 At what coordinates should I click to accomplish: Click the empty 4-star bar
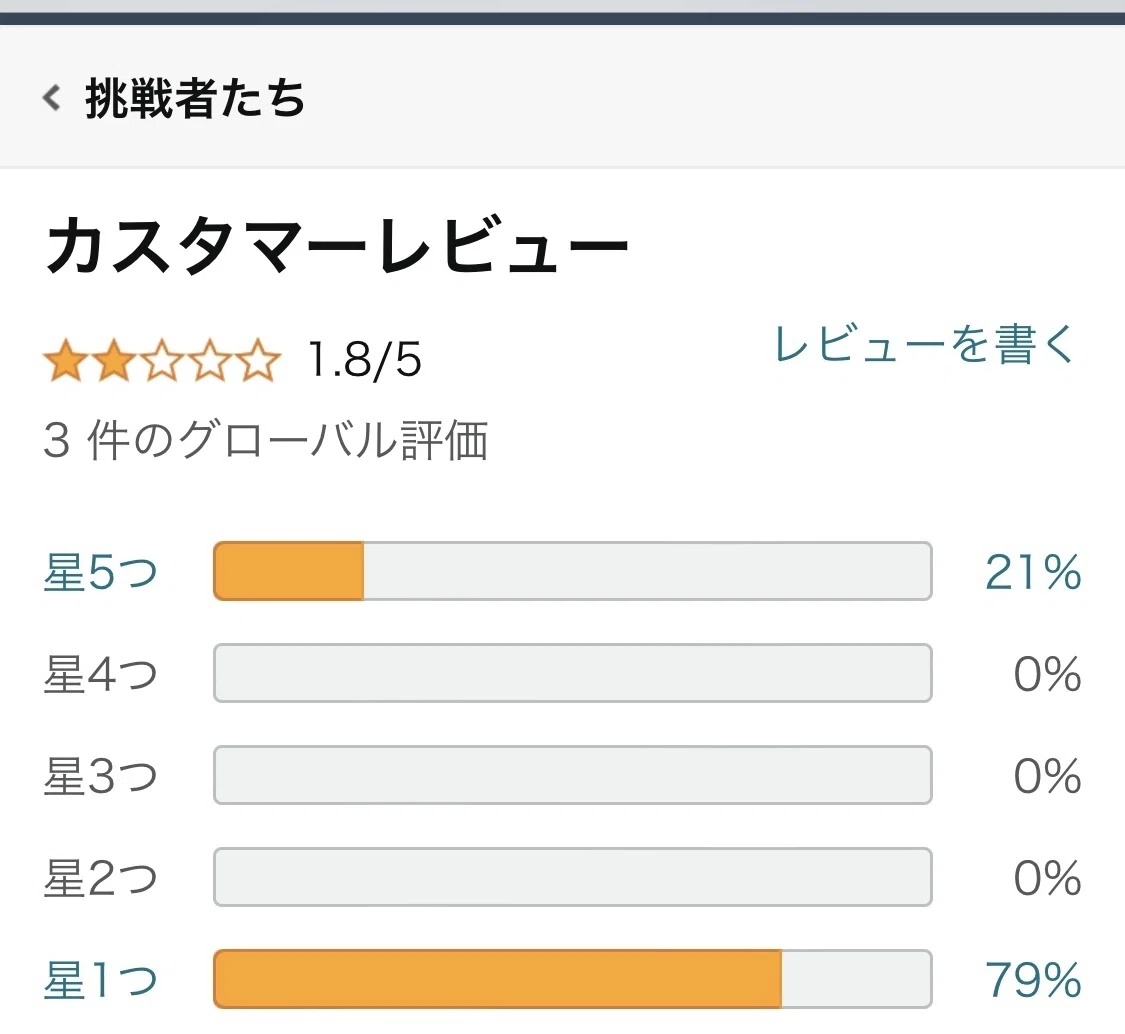coord(573,673)
